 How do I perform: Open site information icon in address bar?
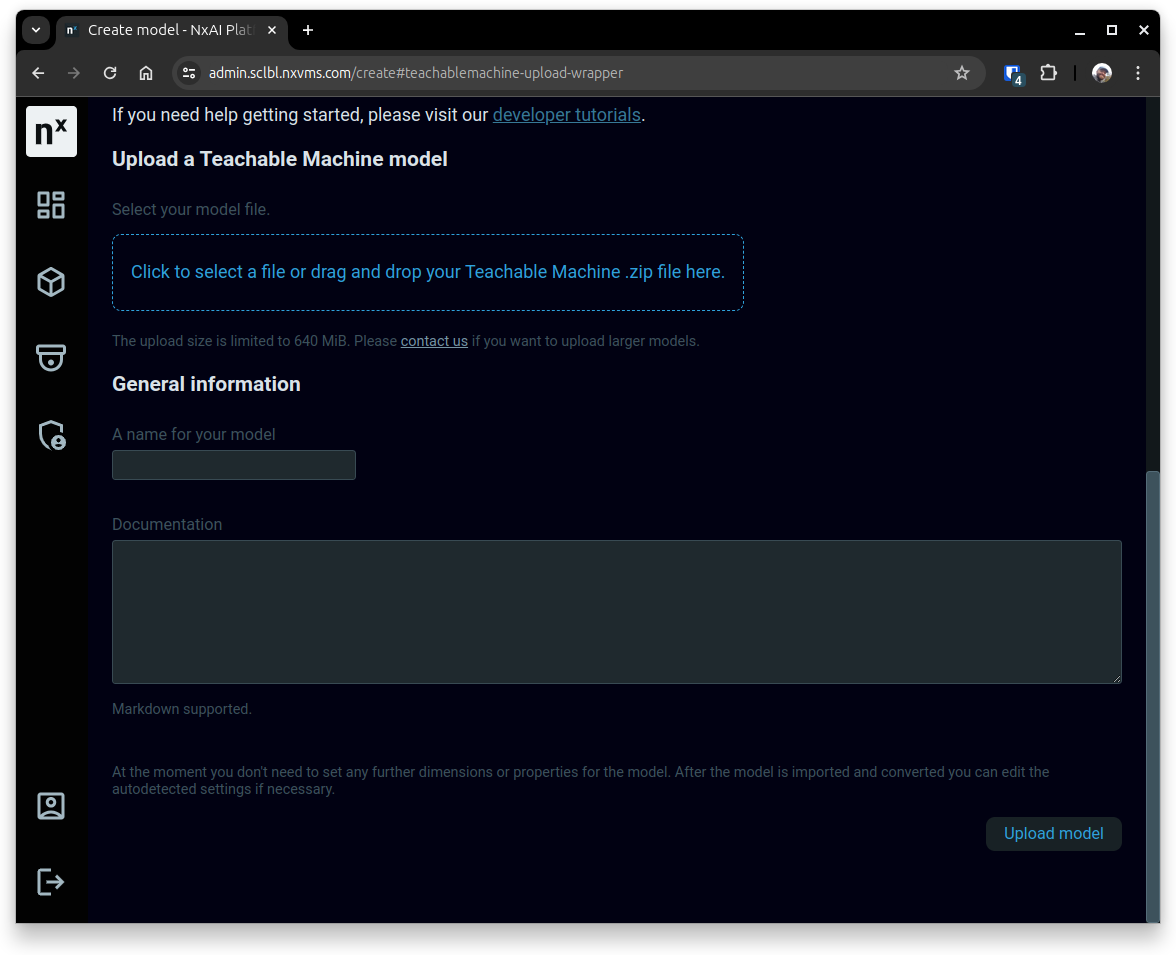point(189,73)
